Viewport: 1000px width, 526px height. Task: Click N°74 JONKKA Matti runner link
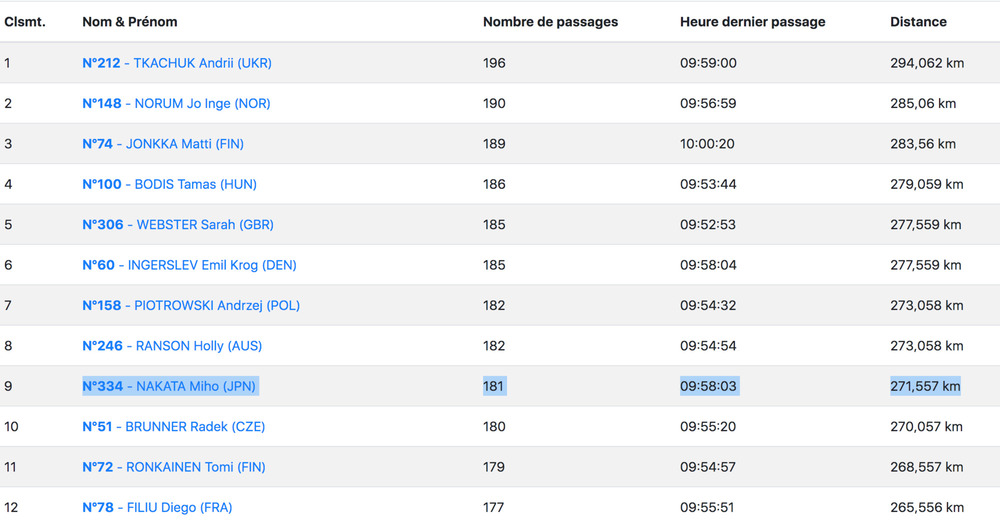click(163, 144)
